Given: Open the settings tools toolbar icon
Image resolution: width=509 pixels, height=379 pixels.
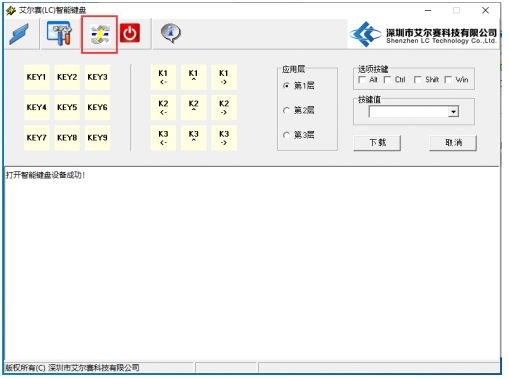Looking at the screenshot, I should [59, 33].
